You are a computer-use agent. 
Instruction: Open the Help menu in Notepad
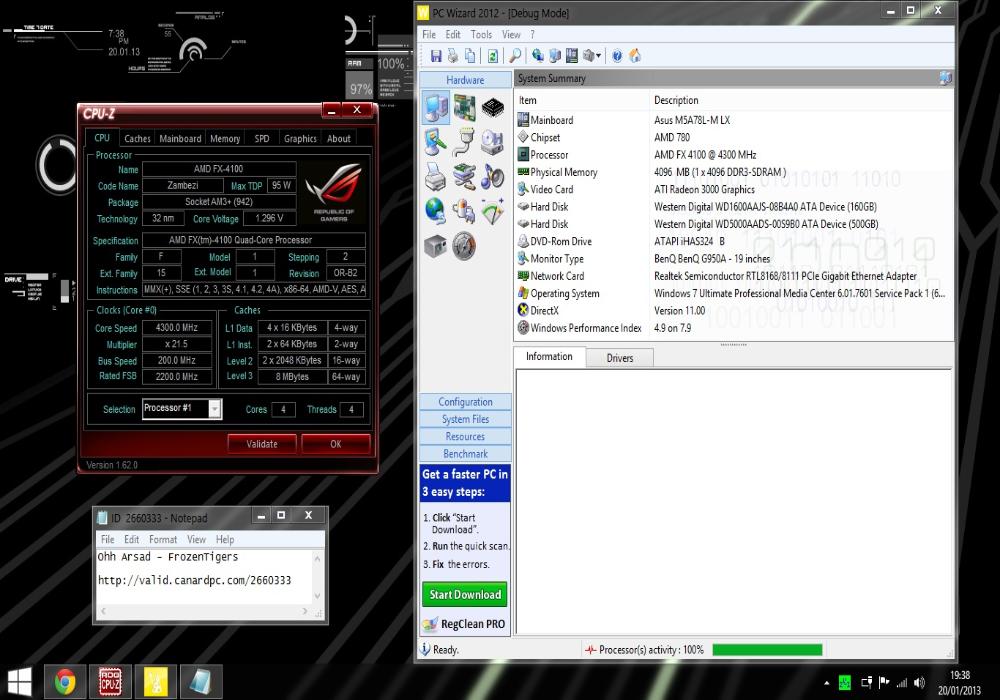[224, 539]
